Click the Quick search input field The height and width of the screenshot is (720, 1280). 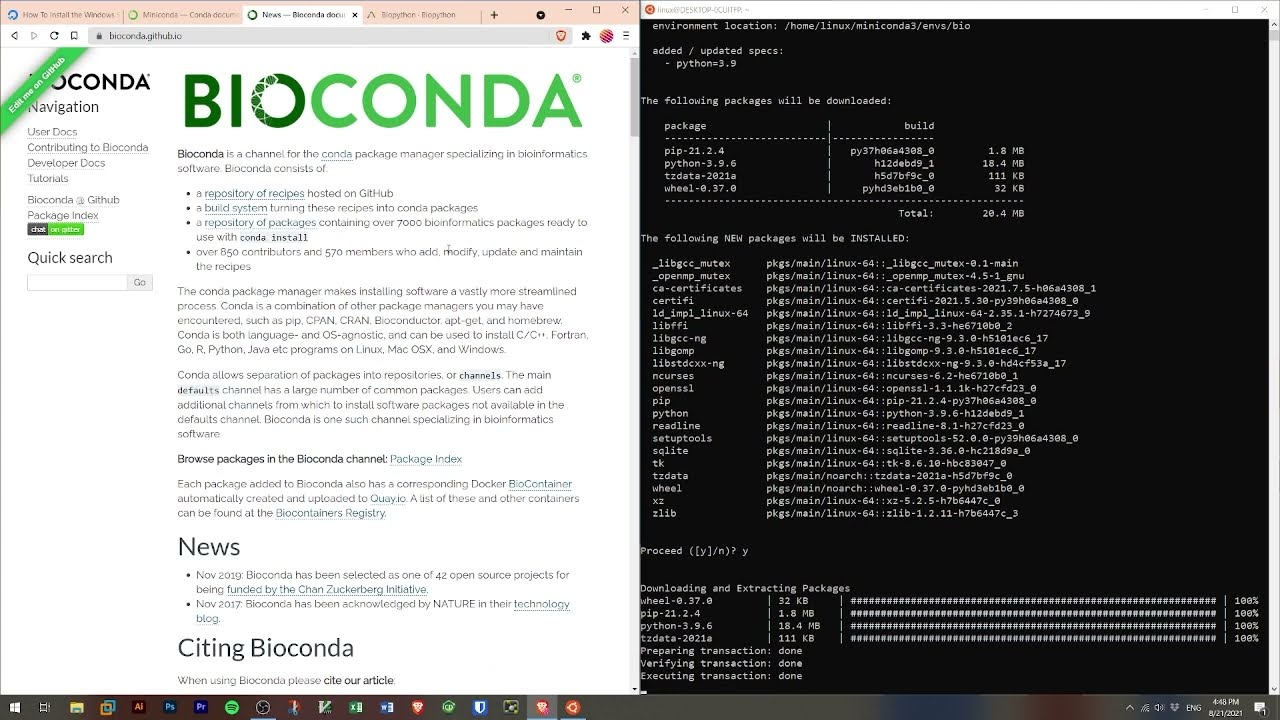(77, 282)
